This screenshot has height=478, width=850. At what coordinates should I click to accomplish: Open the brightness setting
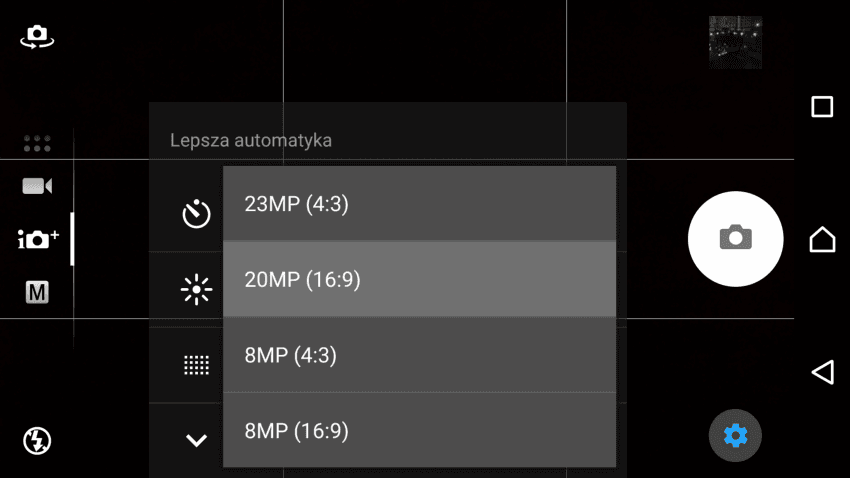click(196, 289)
